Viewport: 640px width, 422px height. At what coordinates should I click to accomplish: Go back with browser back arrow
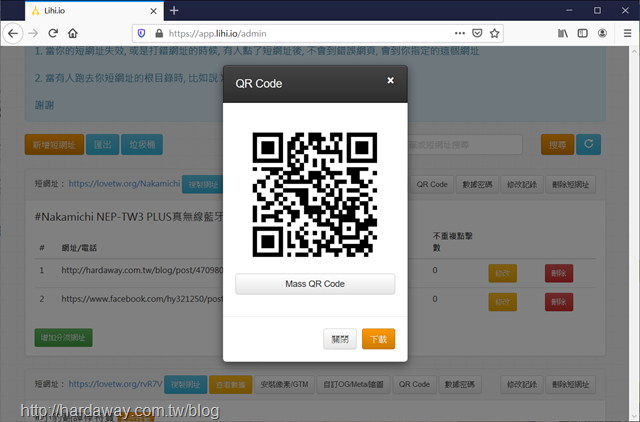[13, 33]
